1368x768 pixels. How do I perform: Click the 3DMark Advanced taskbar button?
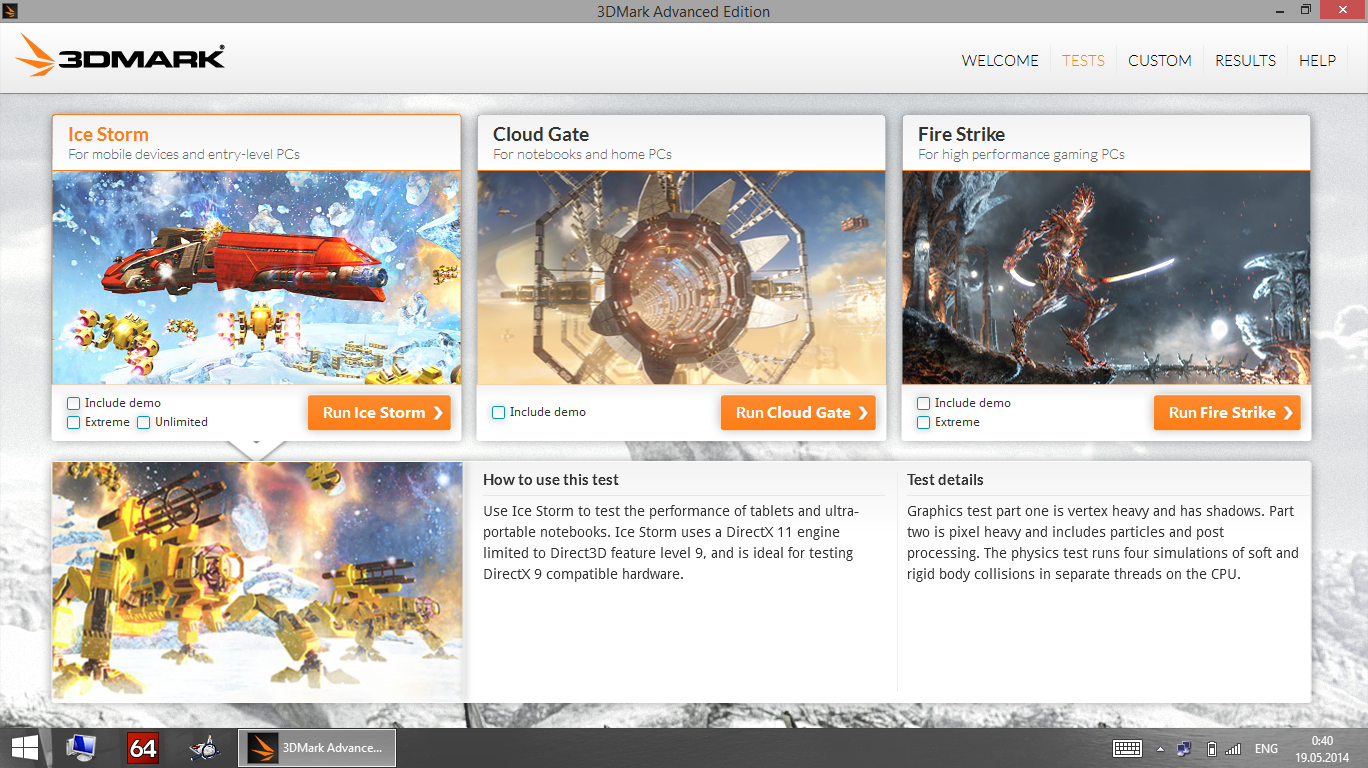[317, 748]
